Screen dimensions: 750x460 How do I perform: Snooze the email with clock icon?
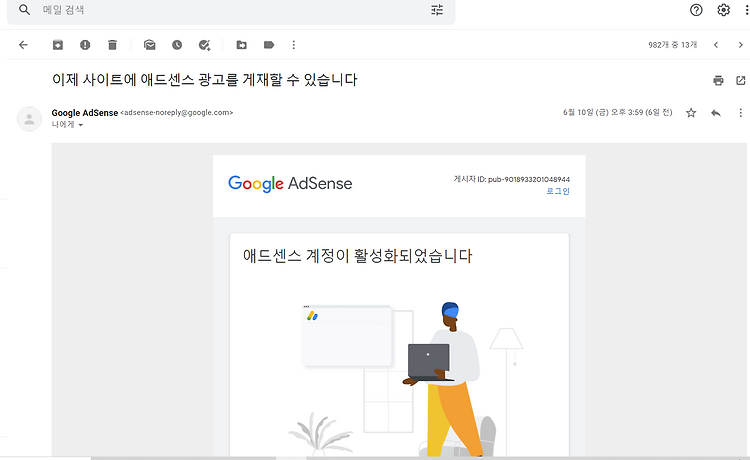pos(177,45)
